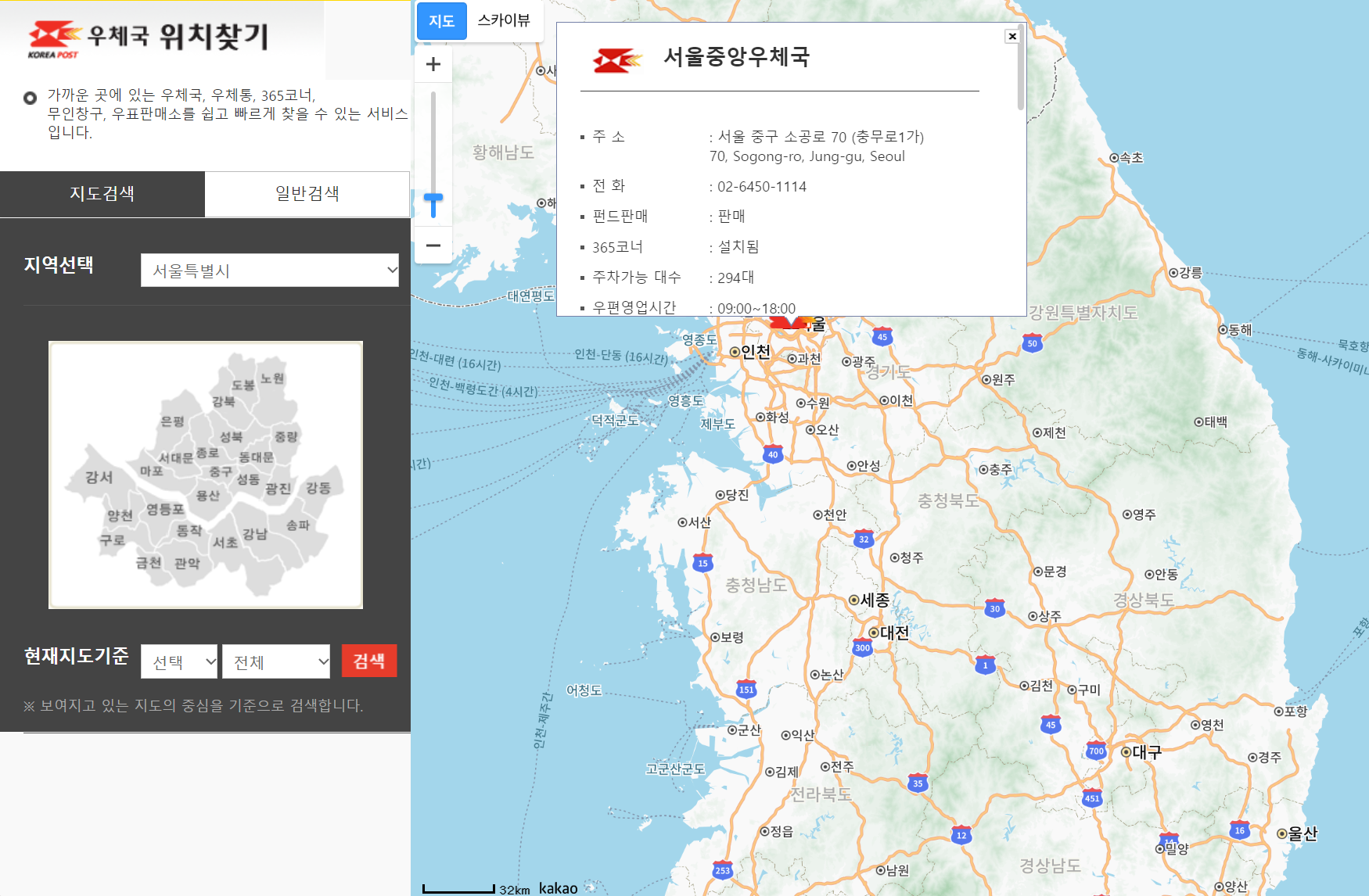The image size is (1369, 896).
Task: Switch map view to 스카이뷰
Action: click(504, 21)
